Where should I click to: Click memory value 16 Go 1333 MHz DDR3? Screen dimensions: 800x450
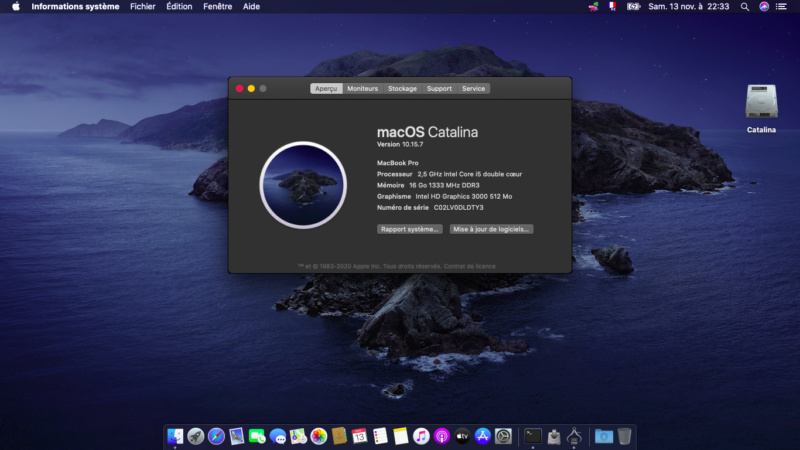[x=444, y=185]
